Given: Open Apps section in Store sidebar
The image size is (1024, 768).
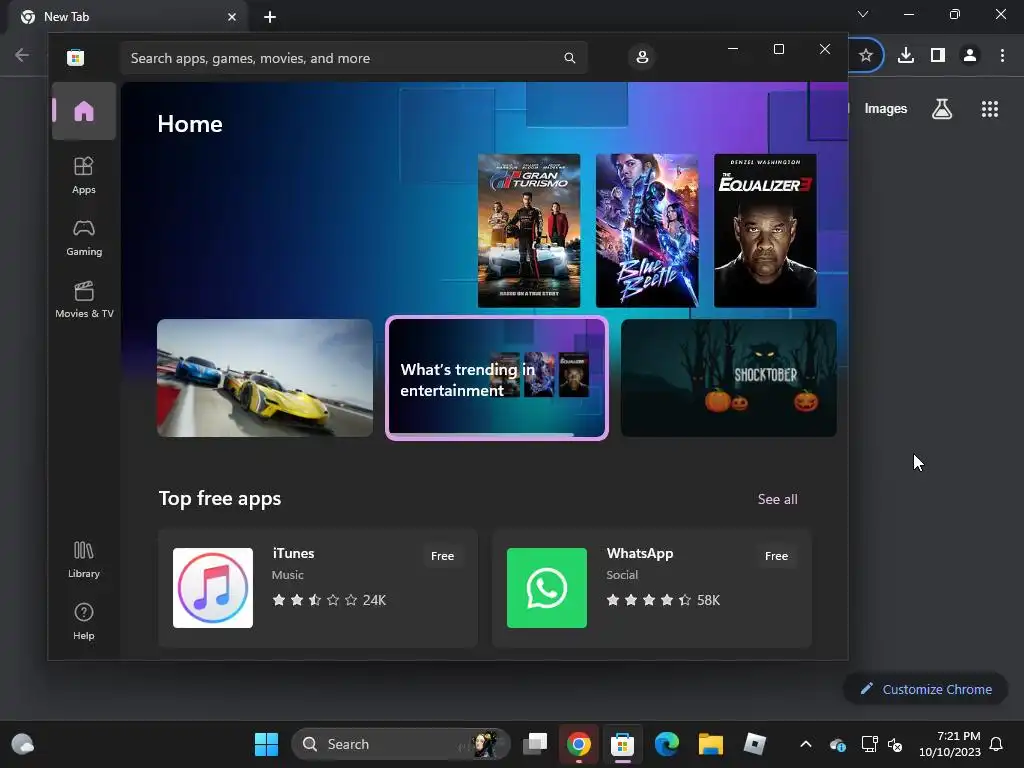Looking at the screenshot, I should click(84, 175).
